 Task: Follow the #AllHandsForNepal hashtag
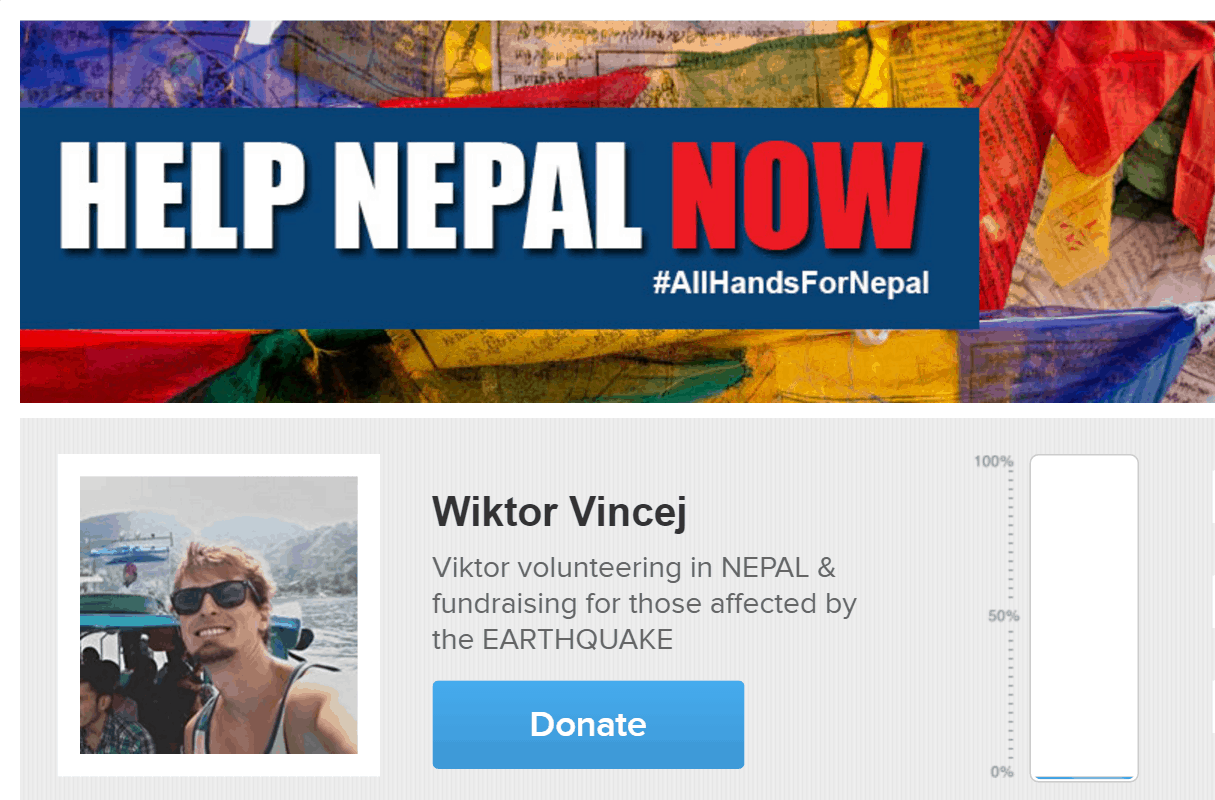coord(790,283)
